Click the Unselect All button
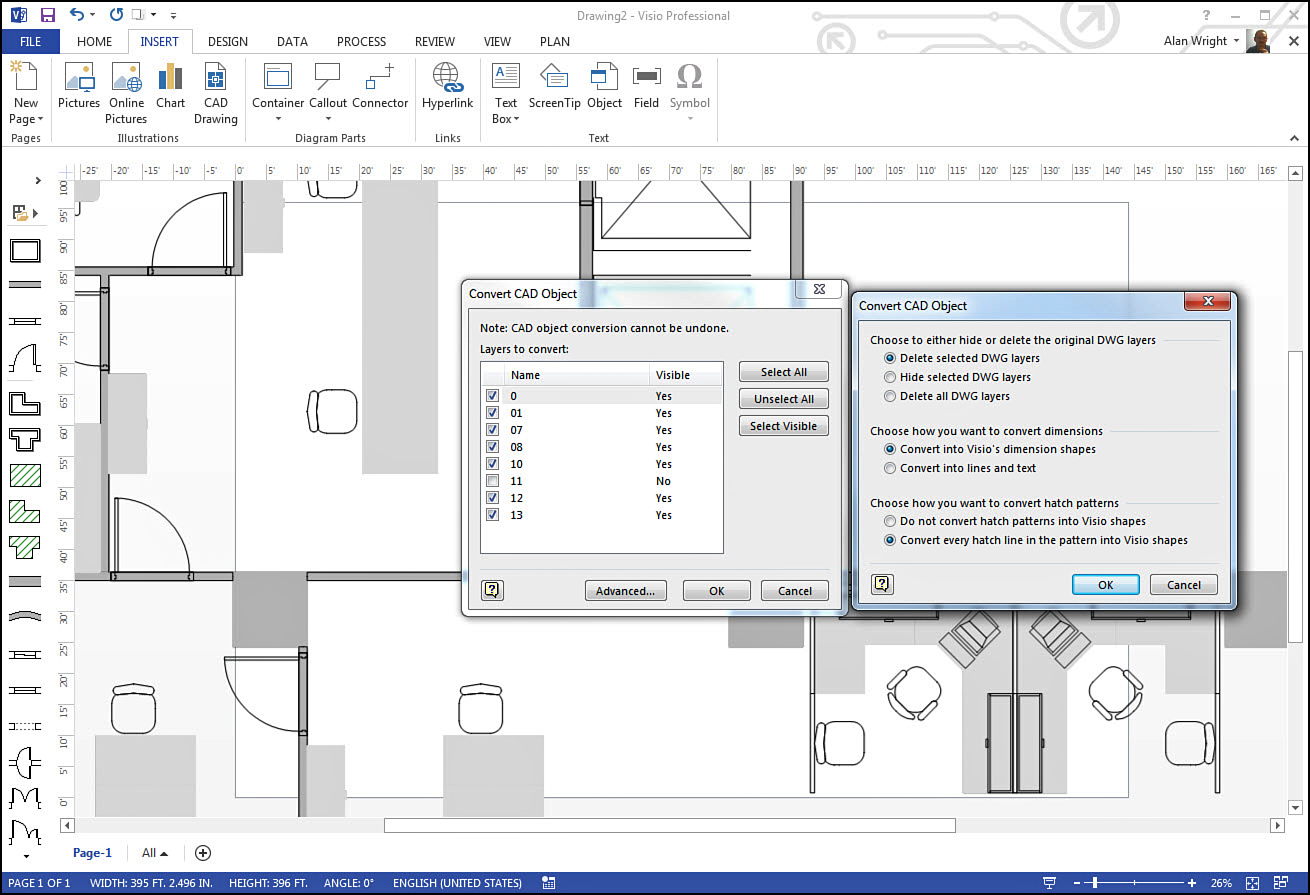 pyautogui.click(x=784, y=399)
